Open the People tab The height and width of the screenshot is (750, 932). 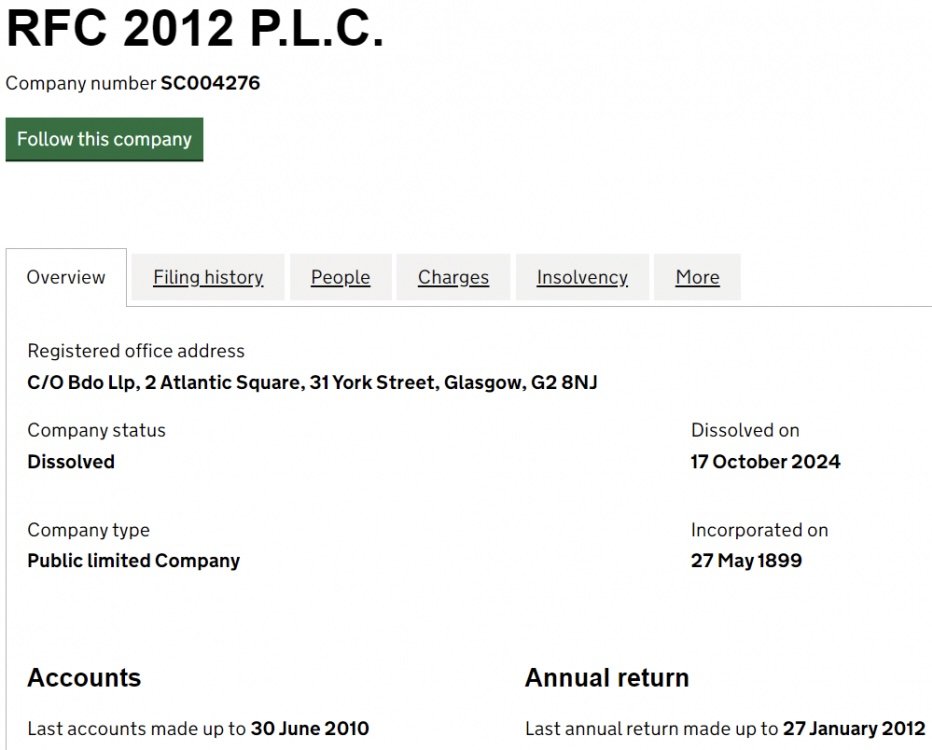(x=340, y=277)
